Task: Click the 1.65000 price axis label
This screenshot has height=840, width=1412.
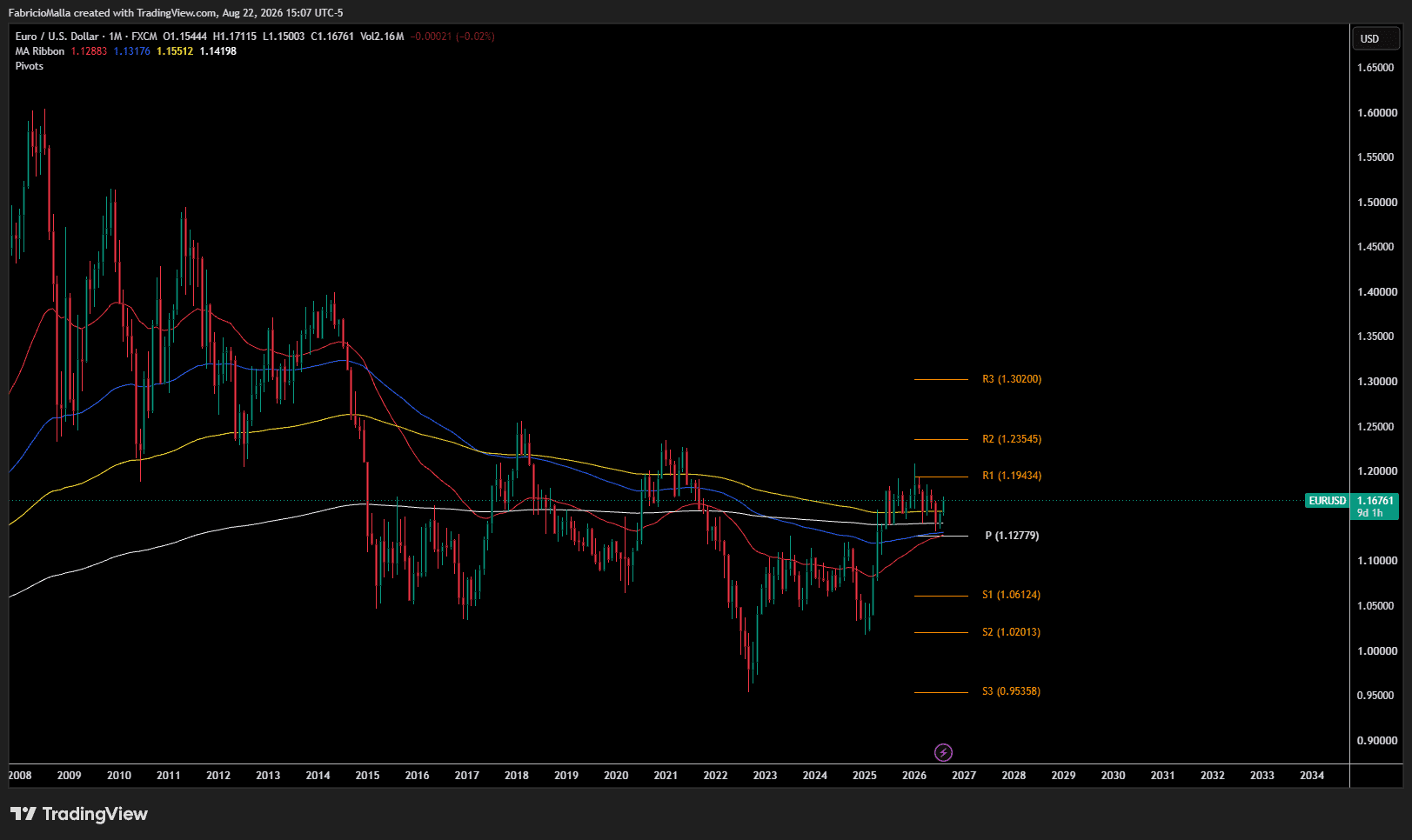Action: [x=1376, y=68]
